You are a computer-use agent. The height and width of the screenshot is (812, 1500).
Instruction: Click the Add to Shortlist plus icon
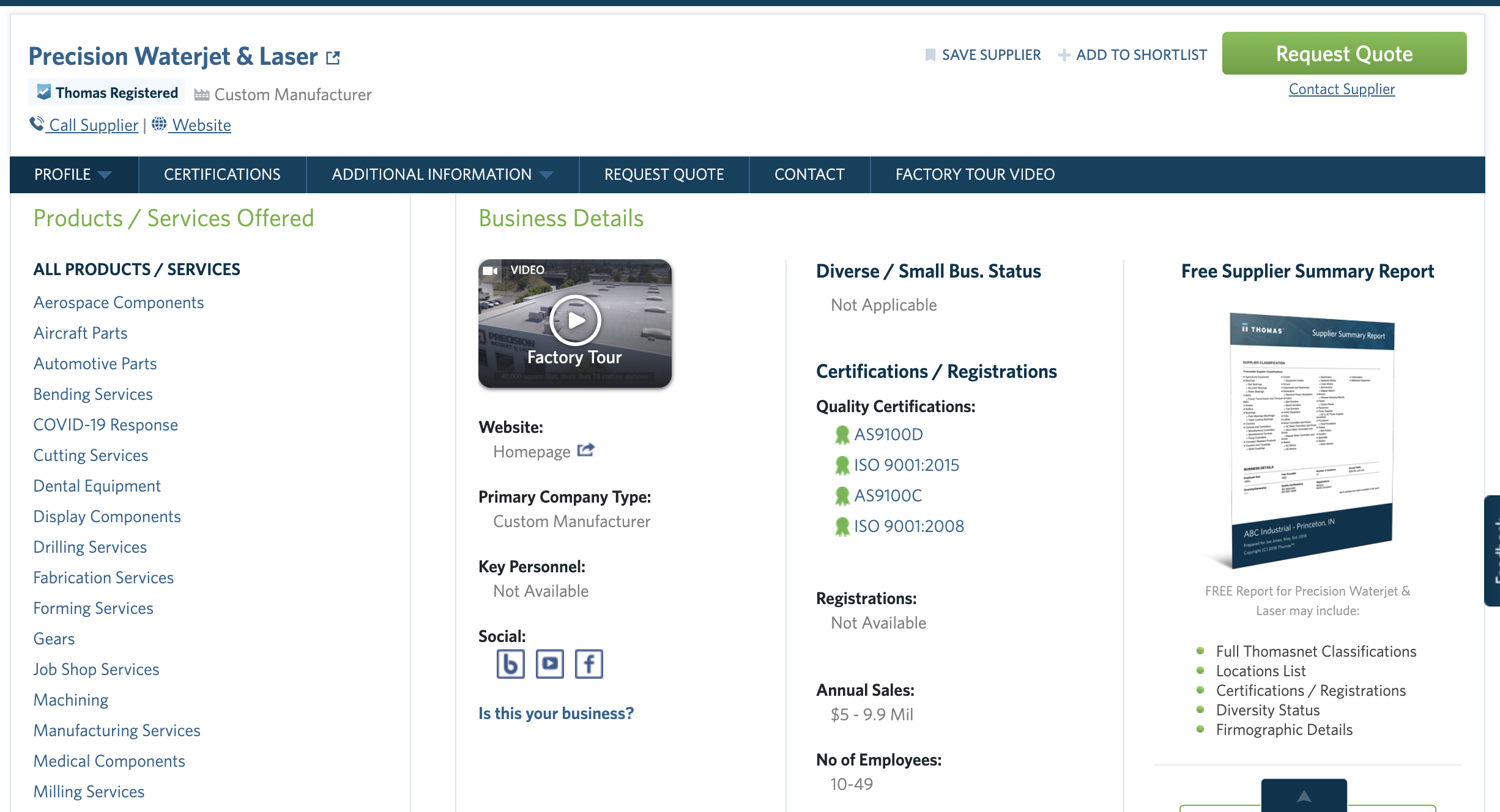pos(1064,55)
